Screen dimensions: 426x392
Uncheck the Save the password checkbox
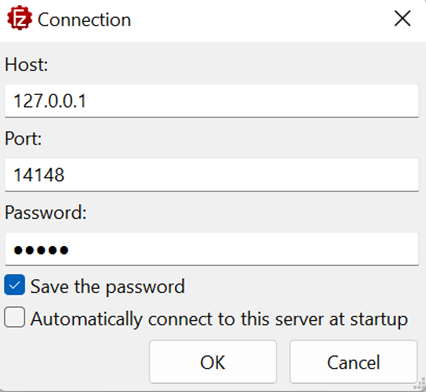point(14,285)
